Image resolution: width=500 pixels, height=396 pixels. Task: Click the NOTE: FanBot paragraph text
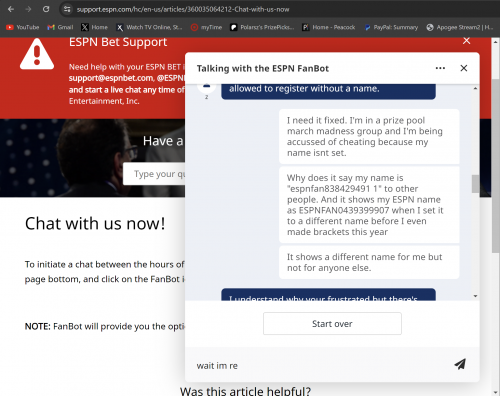[x=105, y=326]
